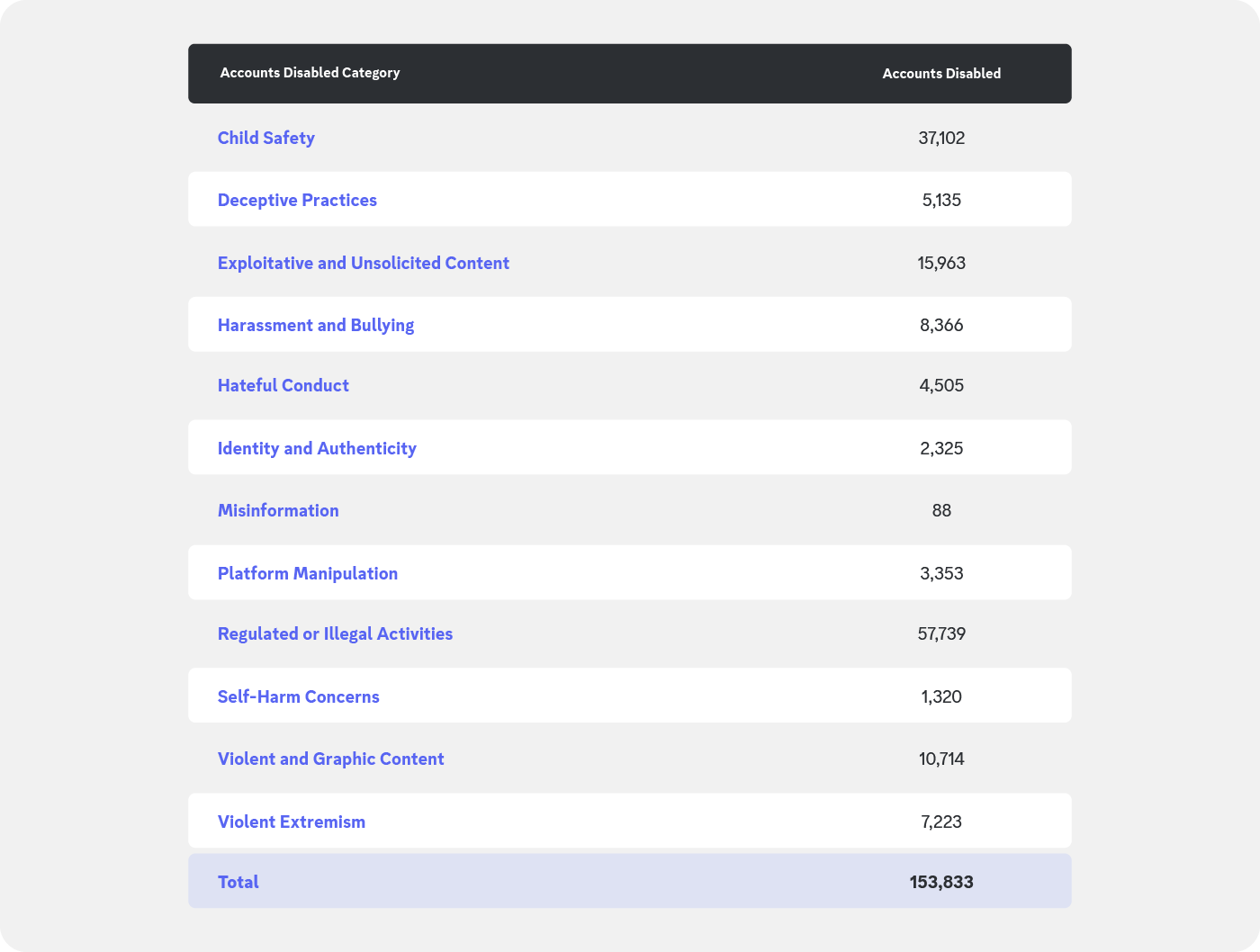
Task: Click the Identity and Authenticity link
Action: tap(317, 448)
